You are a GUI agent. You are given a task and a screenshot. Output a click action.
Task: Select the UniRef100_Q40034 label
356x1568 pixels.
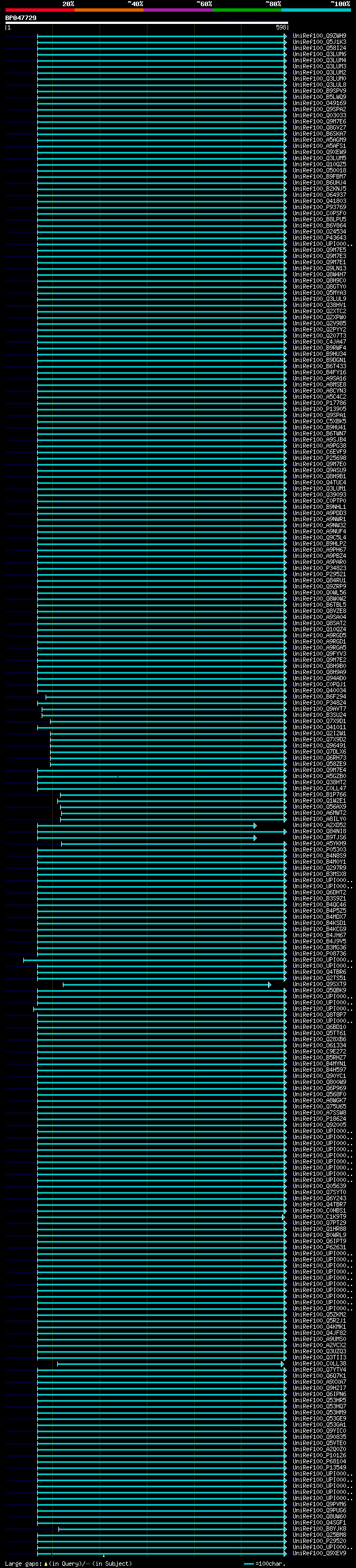319,691
